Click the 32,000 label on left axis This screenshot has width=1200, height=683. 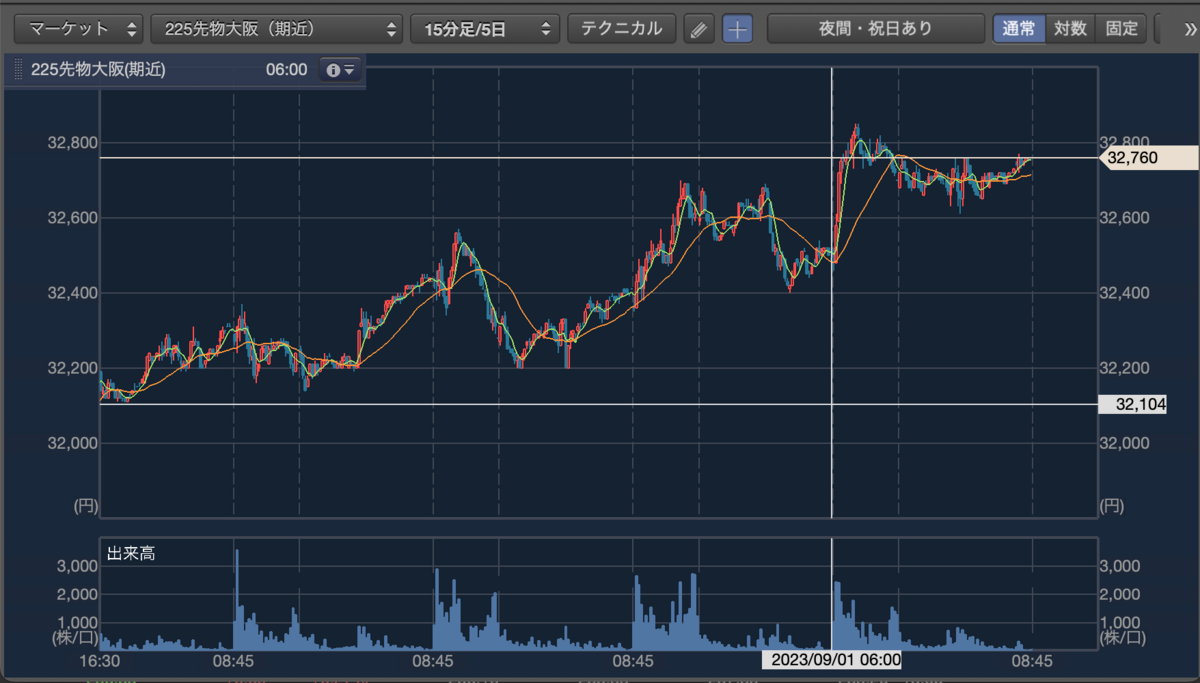72,443
